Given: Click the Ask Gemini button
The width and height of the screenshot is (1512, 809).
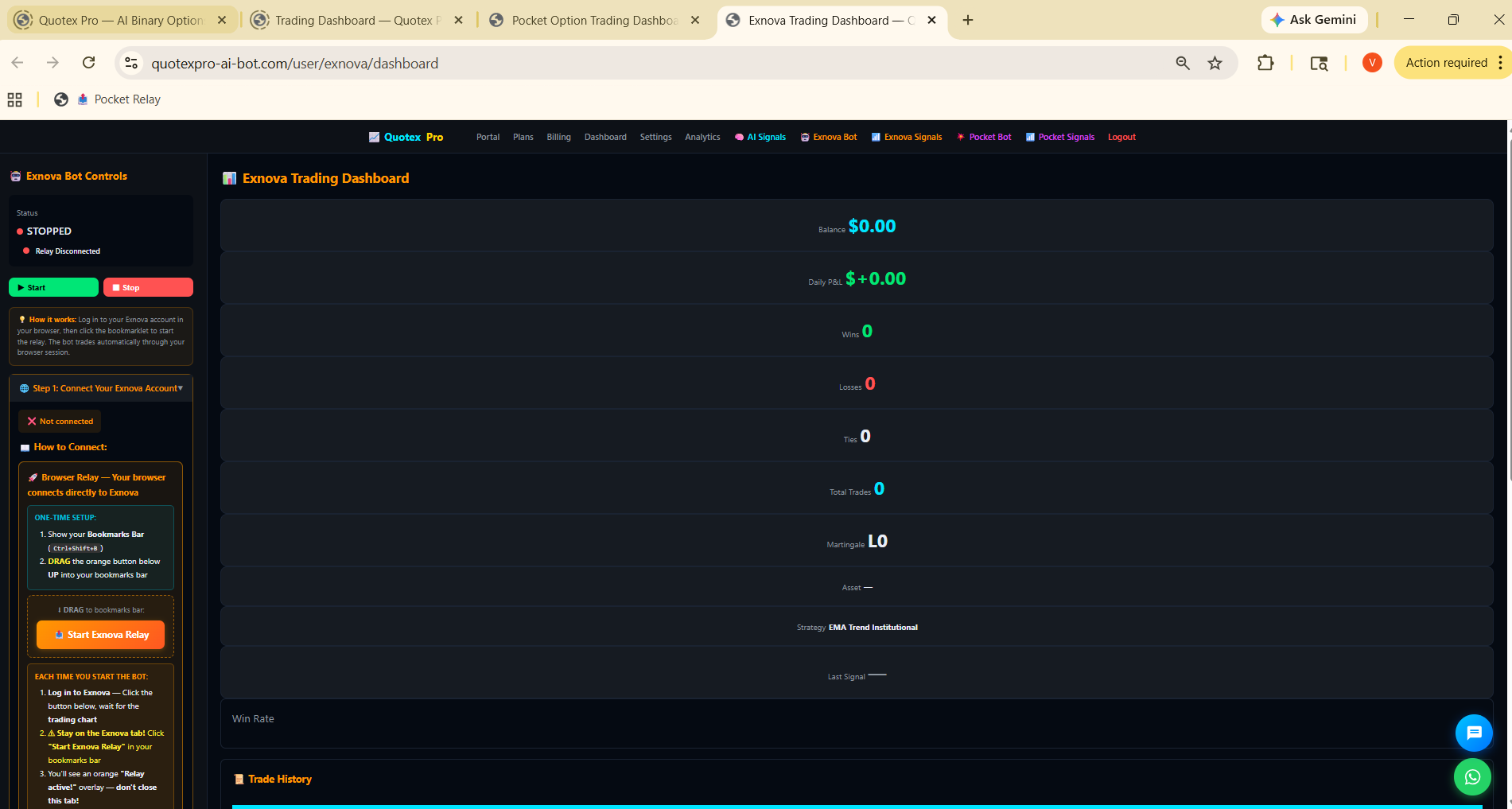Looking at the screenshot, I should (x=1314, y=20).
